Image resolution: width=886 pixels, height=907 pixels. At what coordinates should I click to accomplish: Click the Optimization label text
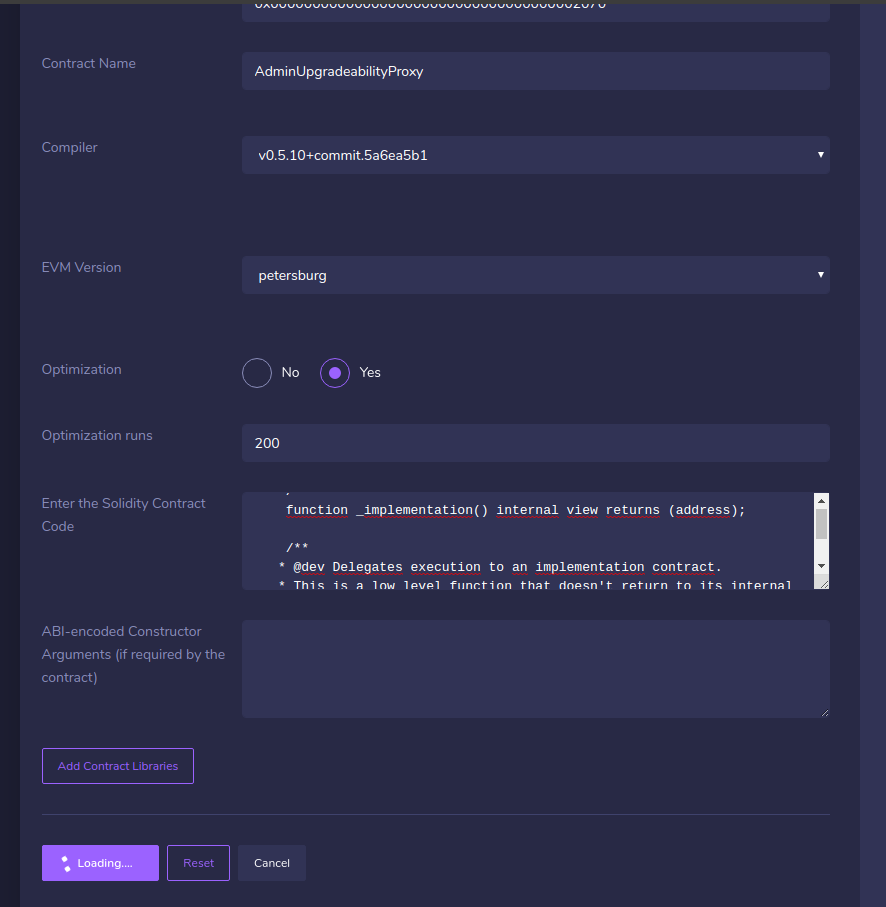[82, 369]
